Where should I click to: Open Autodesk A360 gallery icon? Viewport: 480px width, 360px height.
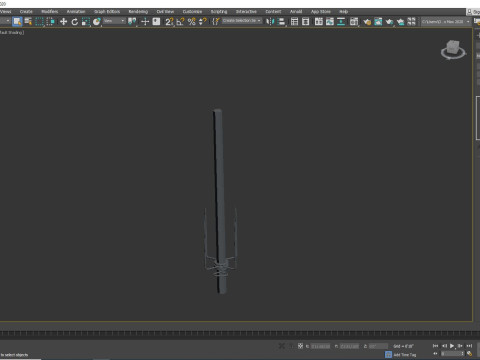412,22
